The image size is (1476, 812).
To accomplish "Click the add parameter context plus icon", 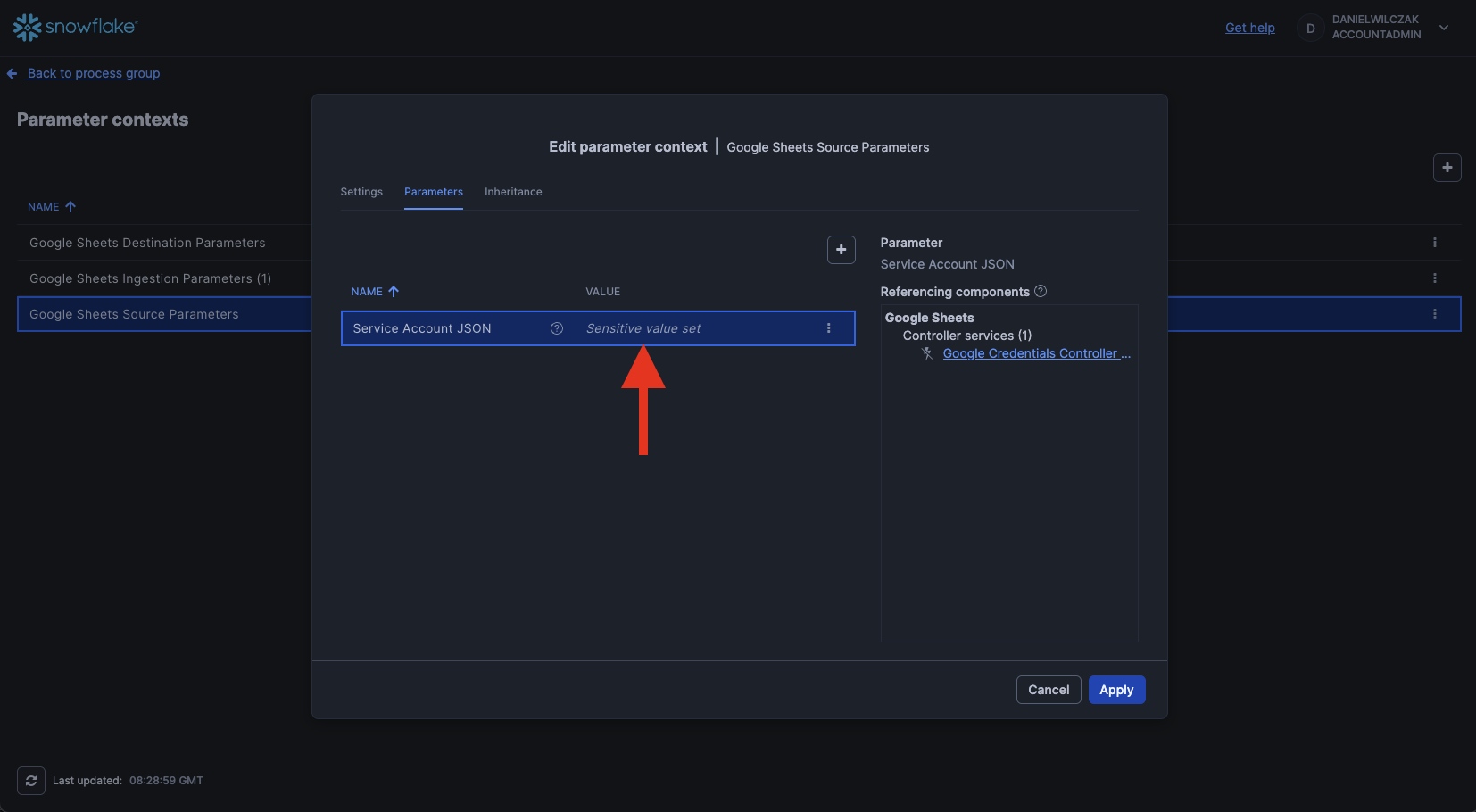I will pyautogui.click(x=1447, y=168).
